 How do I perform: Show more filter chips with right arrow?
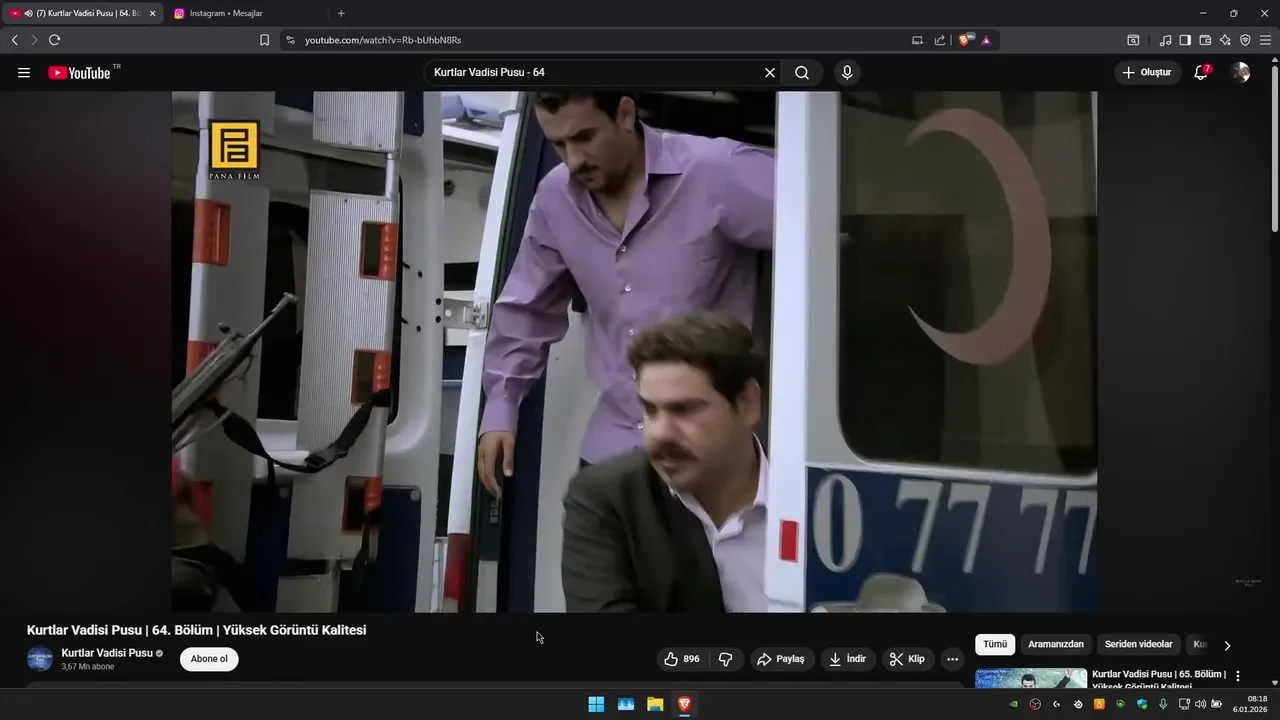click(x=1227, y=645)
